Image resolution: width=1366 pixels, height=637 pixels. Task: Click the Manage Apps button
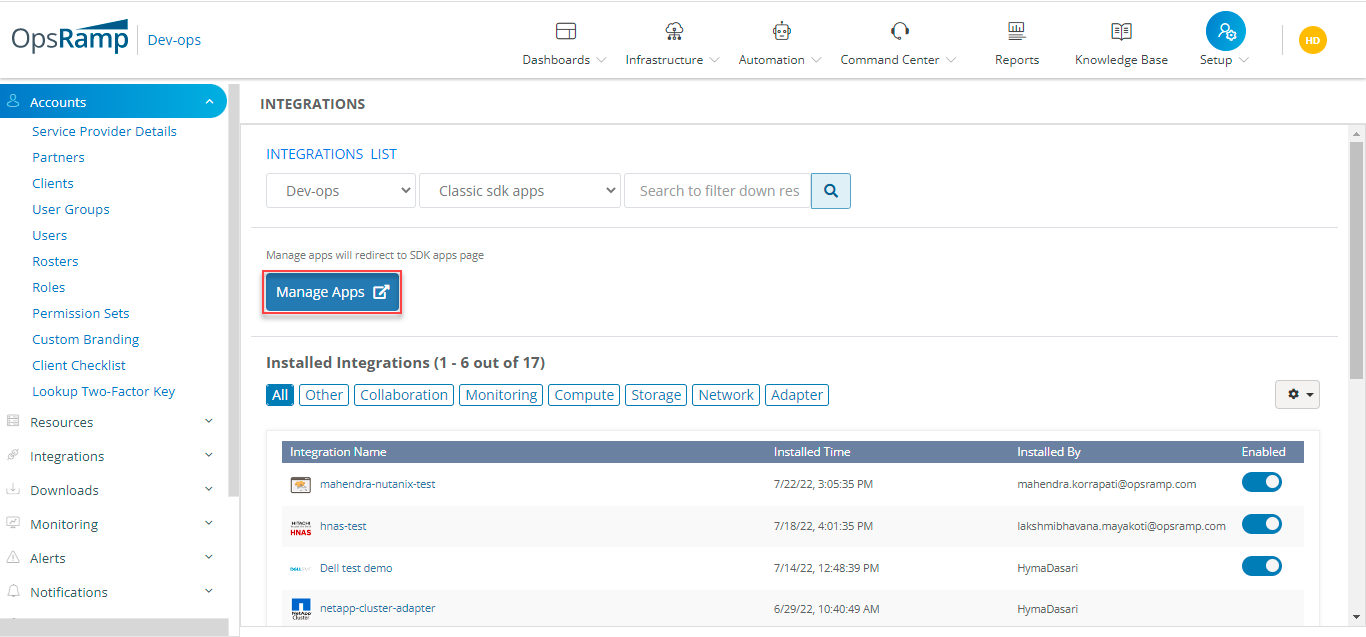[x=332, y=293]
